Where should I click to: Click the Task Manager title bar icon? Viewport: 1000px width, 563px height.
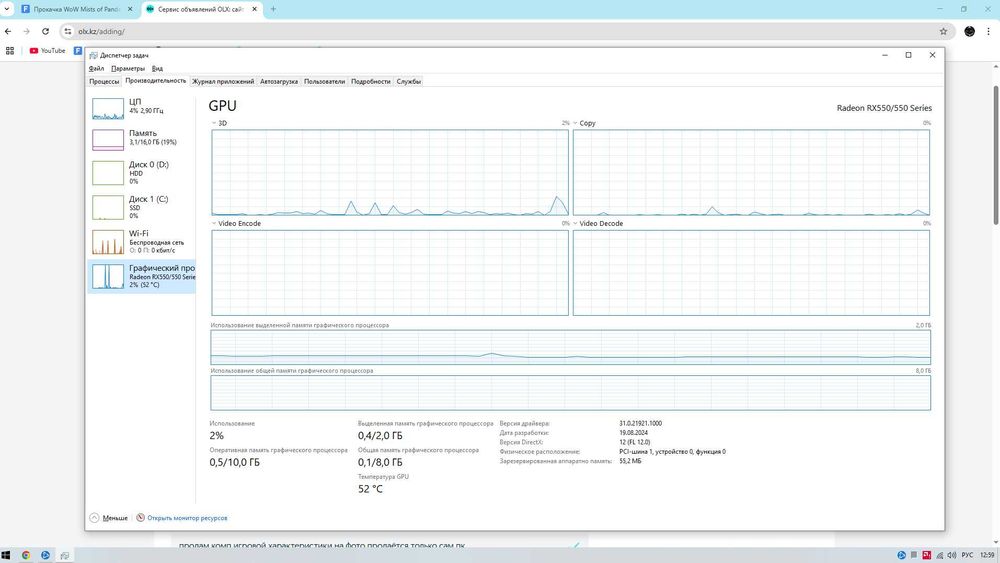pyautogui.click(x=94, y=55)
